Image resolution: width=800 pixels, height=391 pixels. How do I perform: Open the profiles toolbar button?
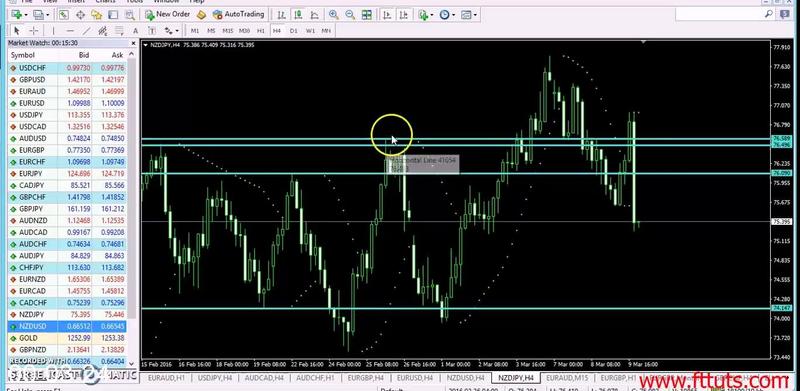point(40,14)
